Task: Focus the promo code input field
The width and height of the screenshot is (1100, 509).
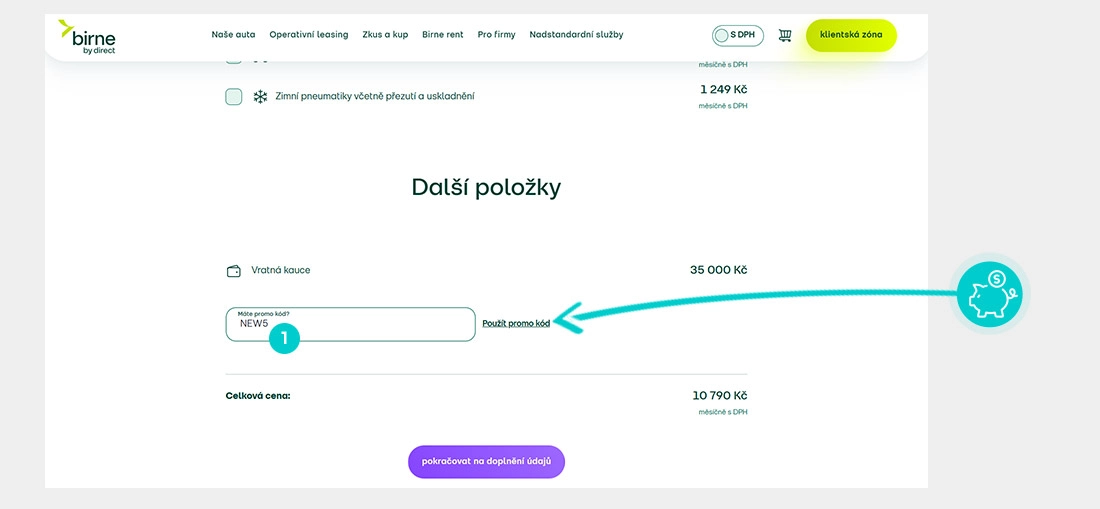Action: [x=350, y=324]
